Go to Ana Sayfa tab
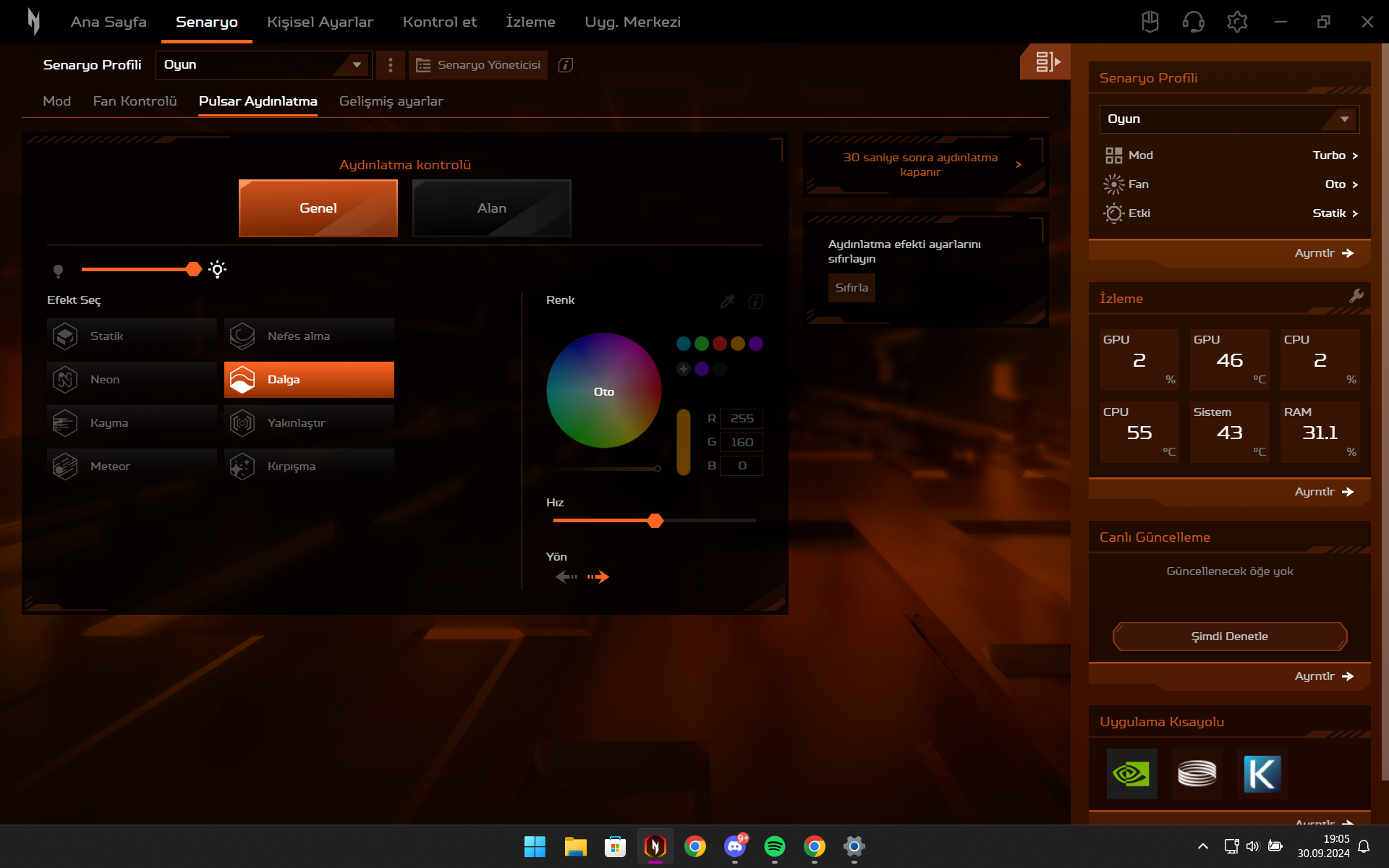Image resolution: width=1389 pixels, height=868 pixels. point(109,22)
